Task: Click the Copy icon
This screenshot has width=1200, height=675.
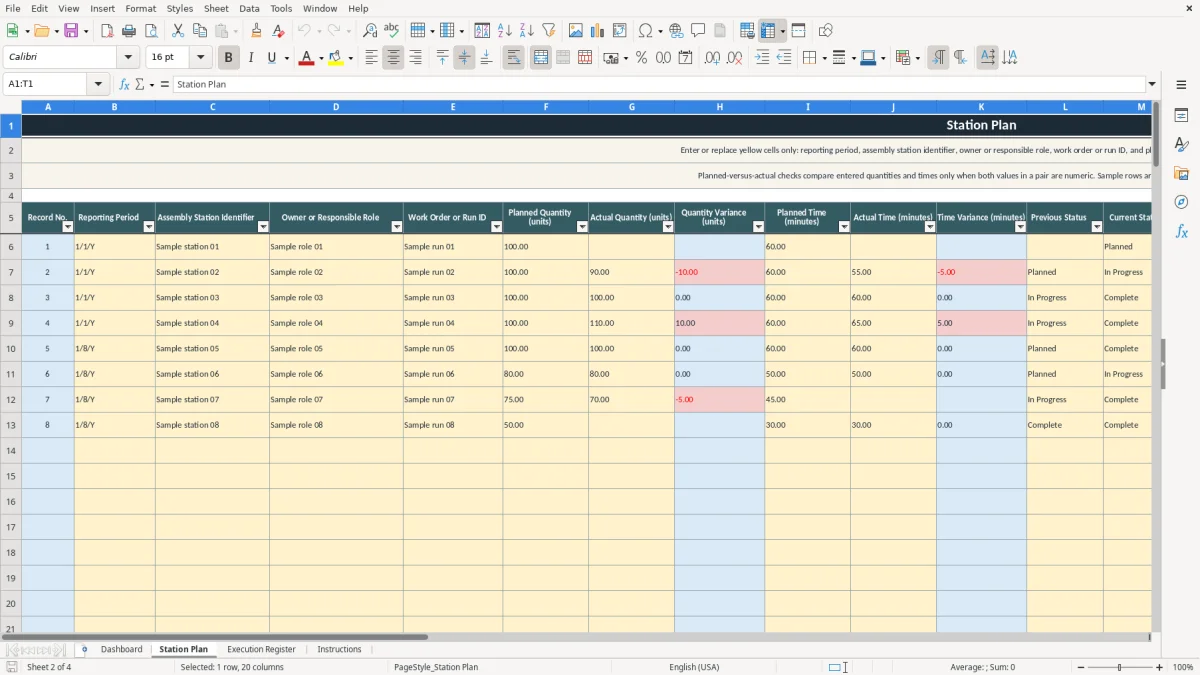Action: 200,31
